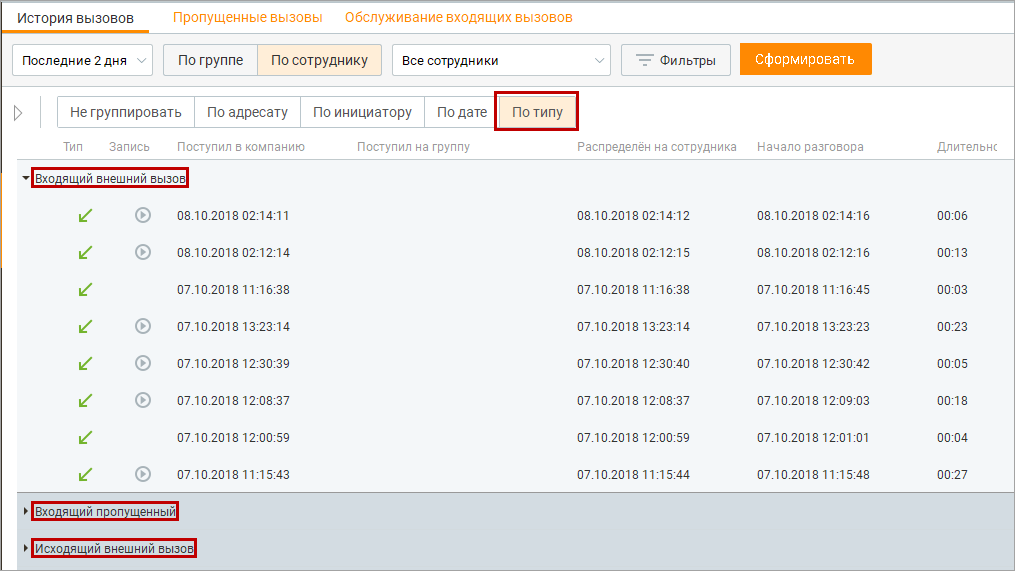Open Обслуживание входящих вызовов tab

point(458,17)
